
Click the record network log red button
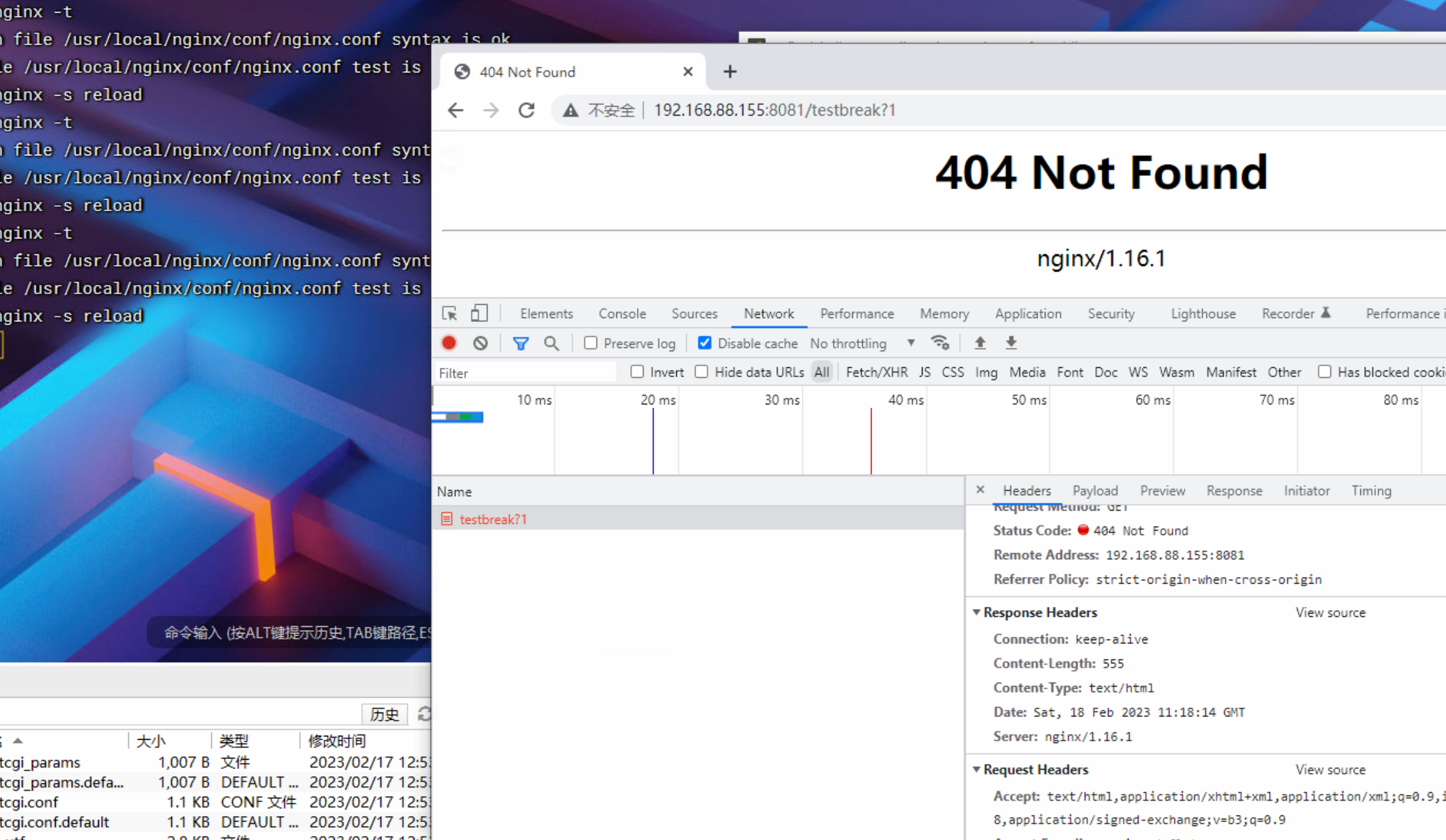[449, 343]
